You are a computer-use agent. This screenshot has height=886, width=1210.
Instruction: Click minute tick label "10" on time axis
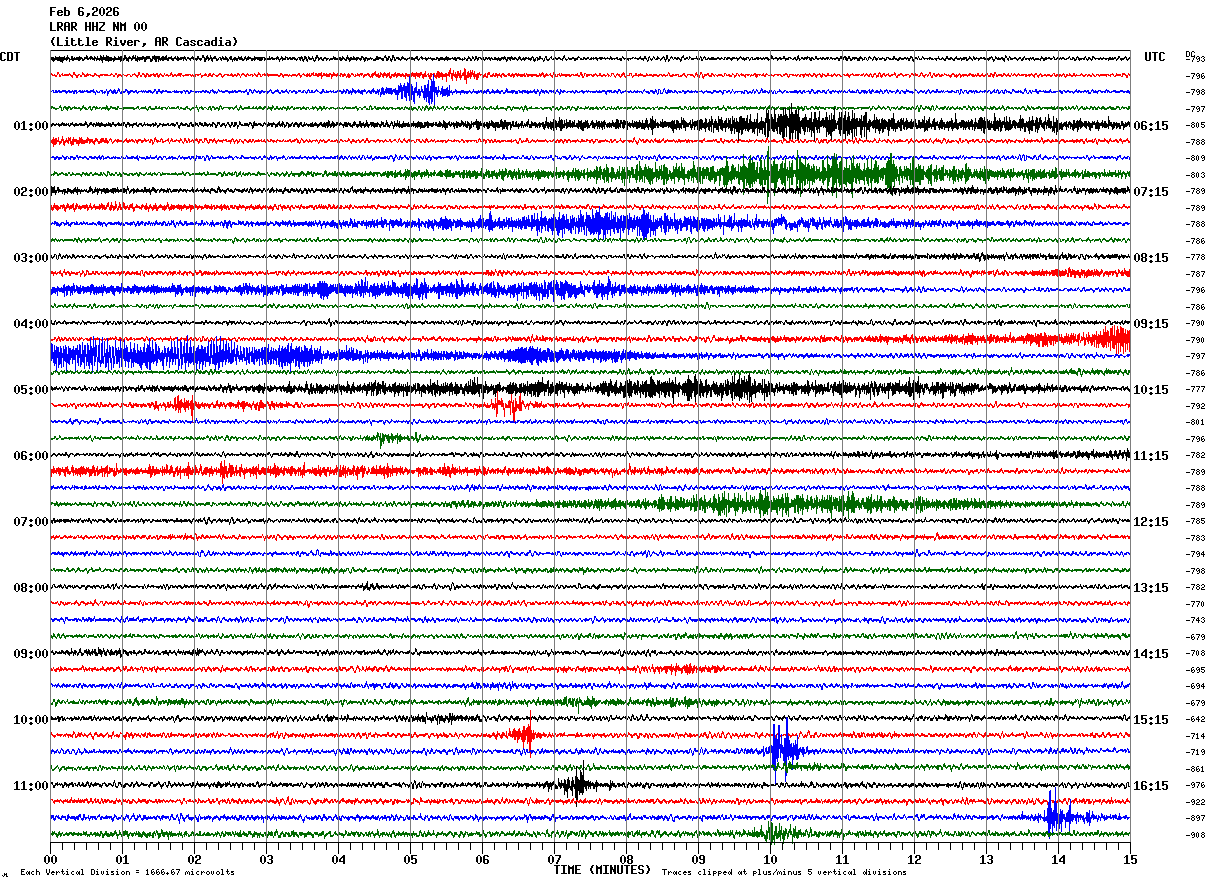(x=770, y=859)
